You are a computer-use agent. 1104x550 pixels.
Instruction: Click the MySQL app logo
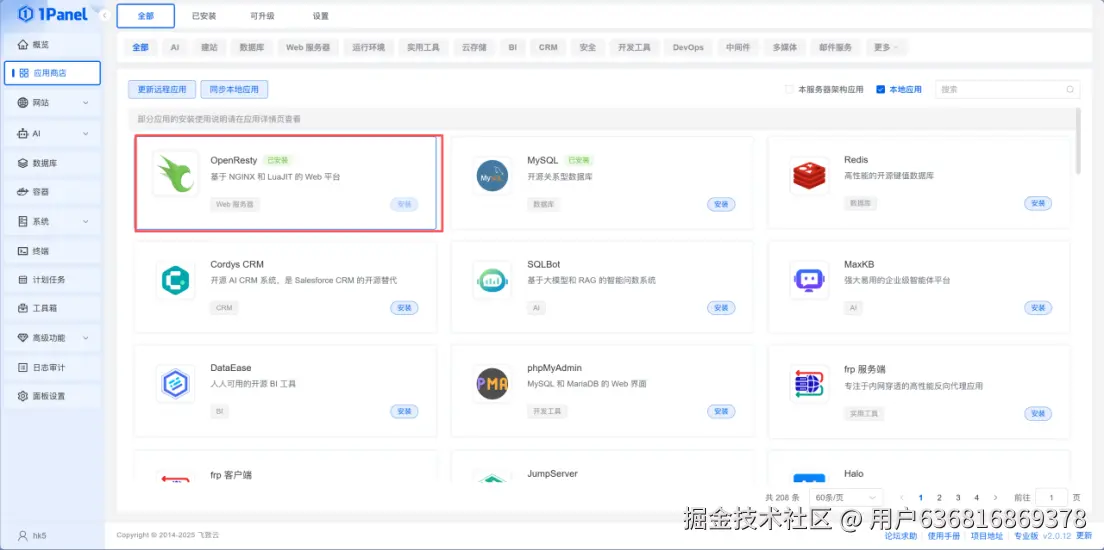coord(492,176)
